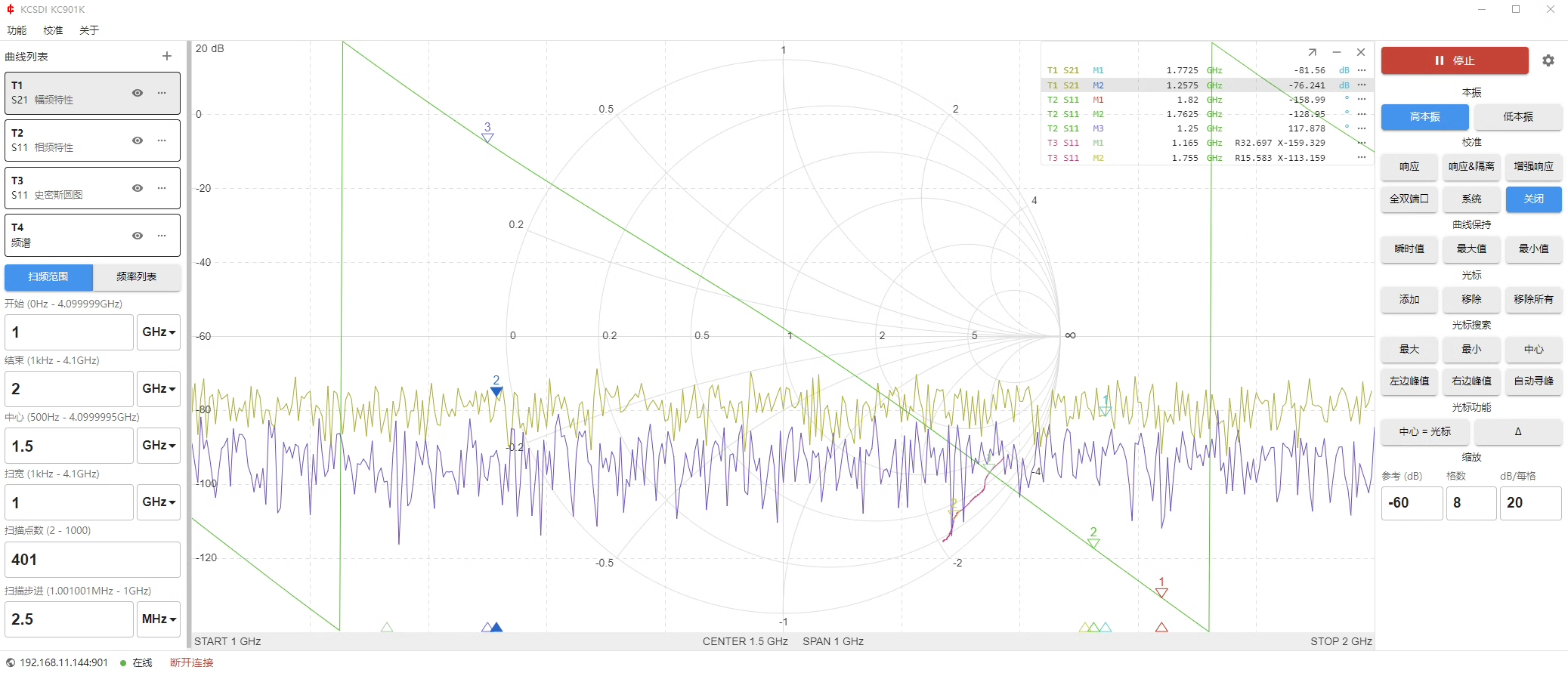
Task: Minimize the marker table panel
Action: [x=1336, y=52]
